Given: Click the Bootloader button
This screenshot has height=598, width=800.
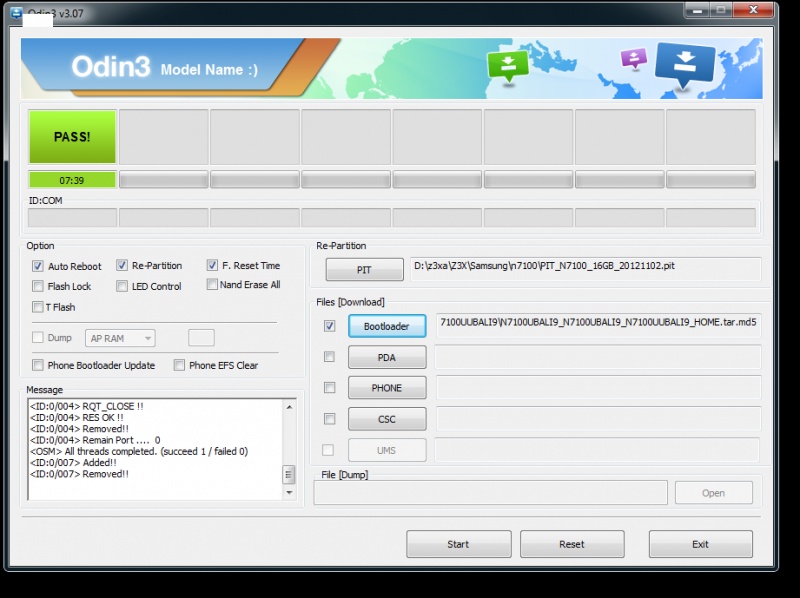Looking at the screenshot, I should tap(387, 326).
